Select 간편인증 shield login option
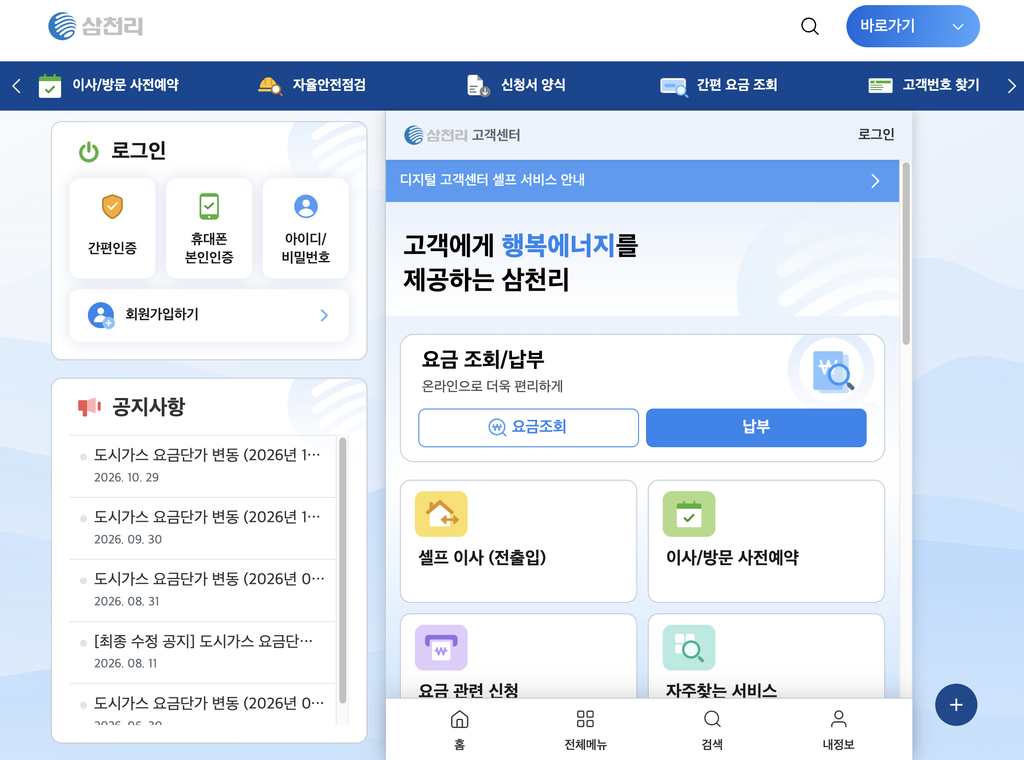Screen dimensions: 1024x760 (x=112, y=229)
